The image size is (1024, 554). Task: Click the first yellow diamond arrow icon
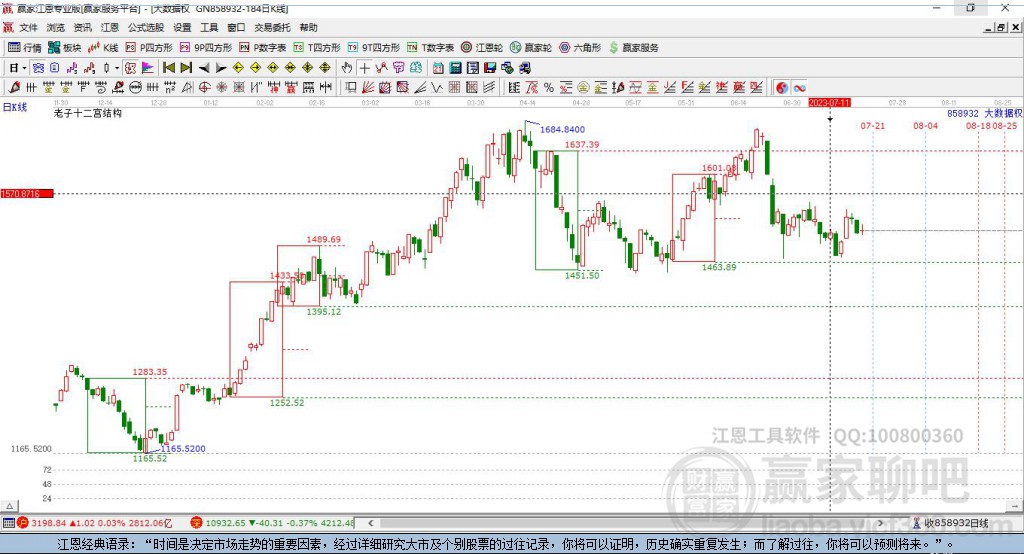tap(238, 68)
